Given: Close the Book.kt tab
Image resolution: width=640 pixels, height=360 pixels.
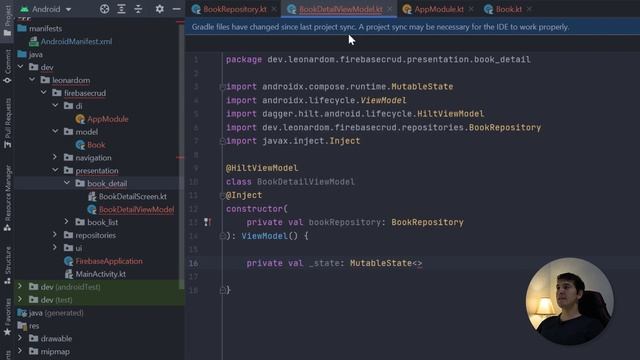Looking at the screenshot, I should [x=529, y=9].
